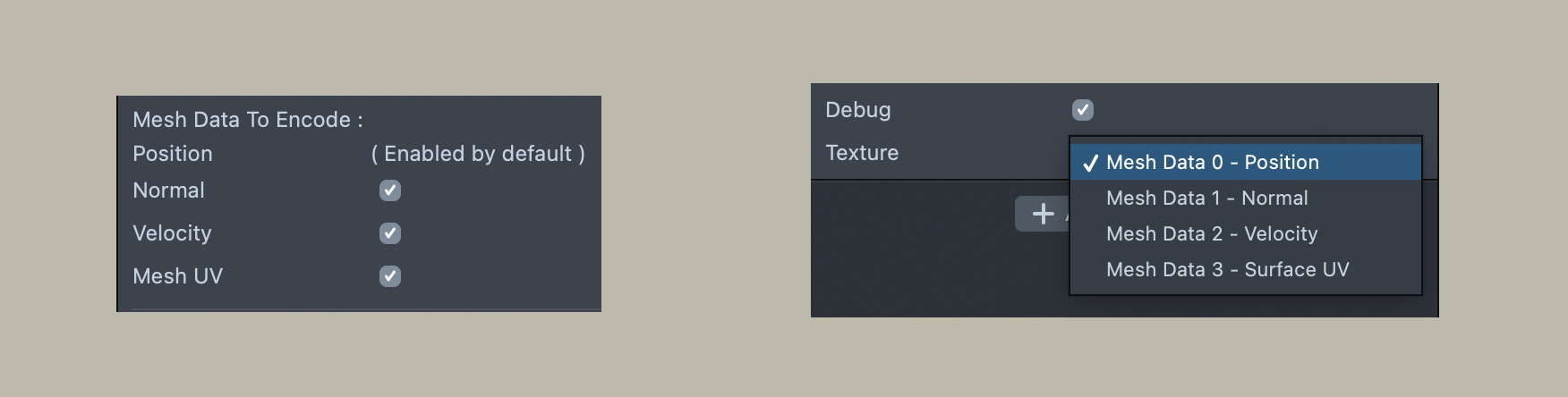Click the plus add button
1568x397 pixels.
(x=1043, y=214)
